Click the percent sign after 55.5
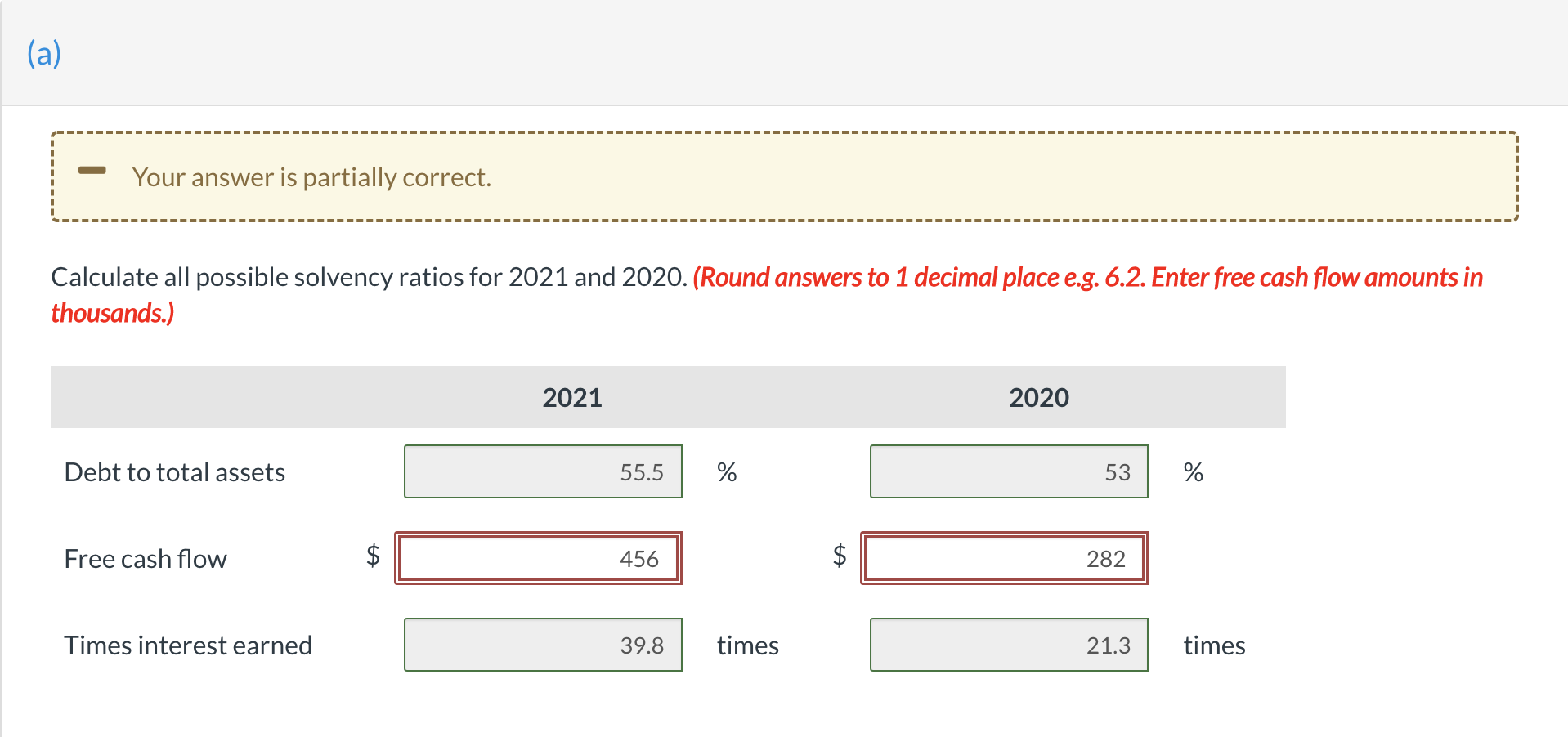Viewport: 1568px width, 737px height. pyautogui.click(x=726, y=471)
